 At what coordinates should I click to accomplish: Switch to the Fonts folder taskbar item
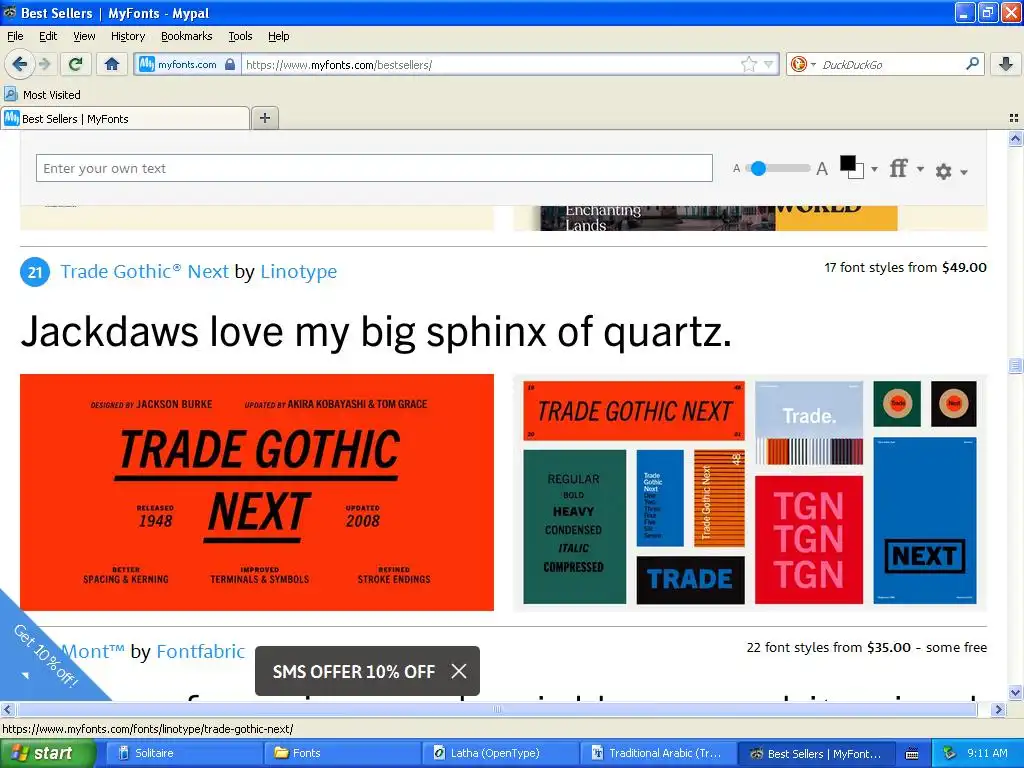pyautogui.click(x=342, y=753)
